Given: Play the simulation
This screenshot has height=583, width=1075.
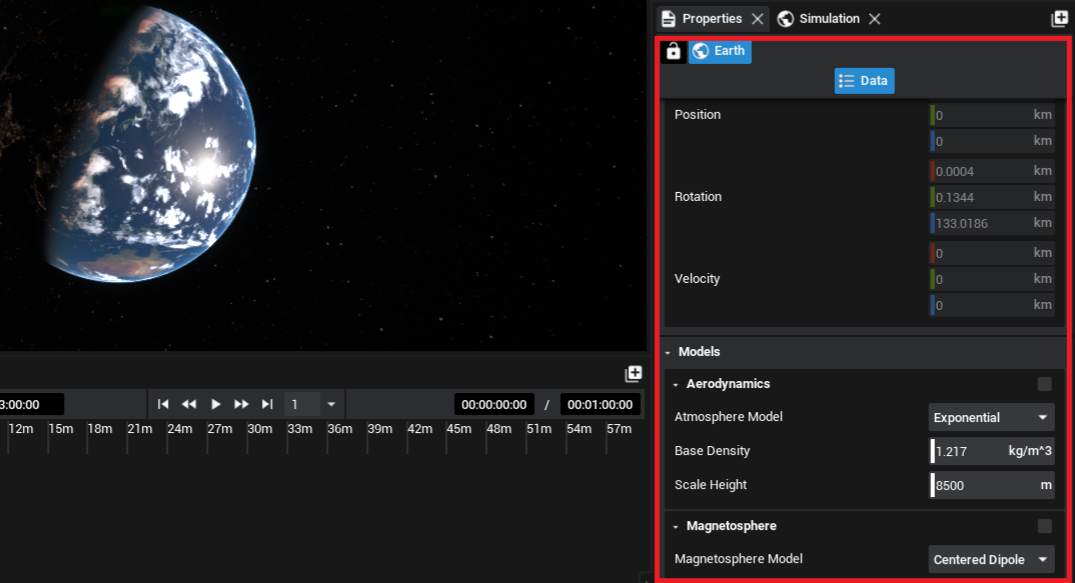Looking at the screenshot, I should tap(215, 405).
